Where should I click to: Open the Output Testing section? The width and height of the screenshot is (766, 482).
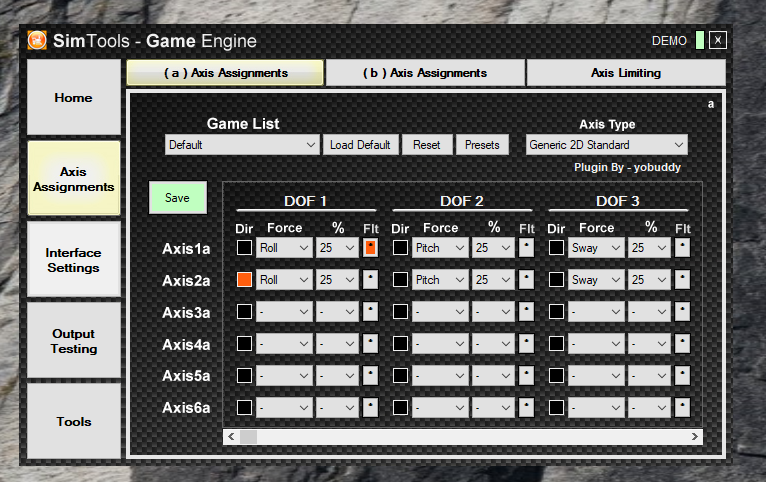click(x=74, y=340)
